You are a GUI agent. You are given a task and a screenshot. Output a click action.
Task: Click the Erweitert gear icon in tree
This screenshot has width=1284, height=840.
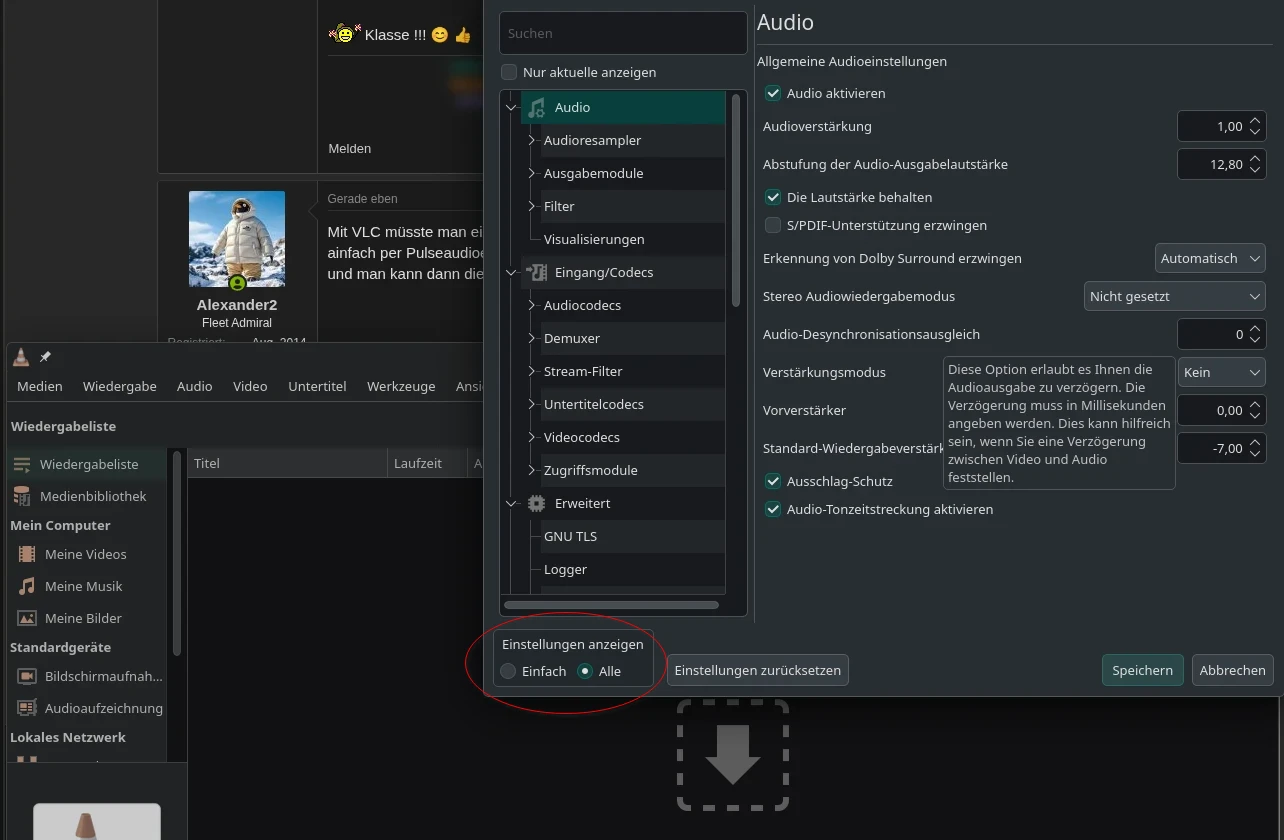click(x=537, y=503)
